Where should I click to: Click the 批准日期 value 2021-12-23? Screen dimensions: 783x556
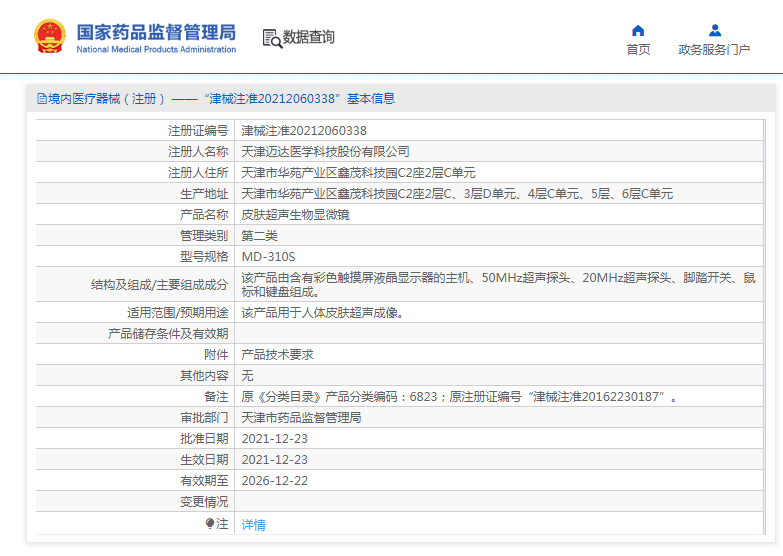click(x=275, y=439)
